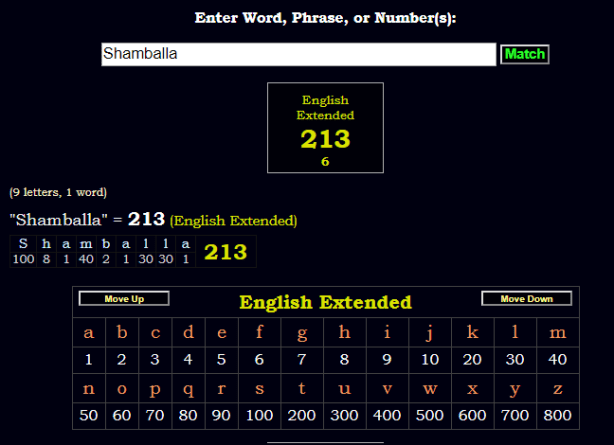The width and height of the screenshot is (614, 445).
Task: Click the word entry text field
Action: click(298, 54)
